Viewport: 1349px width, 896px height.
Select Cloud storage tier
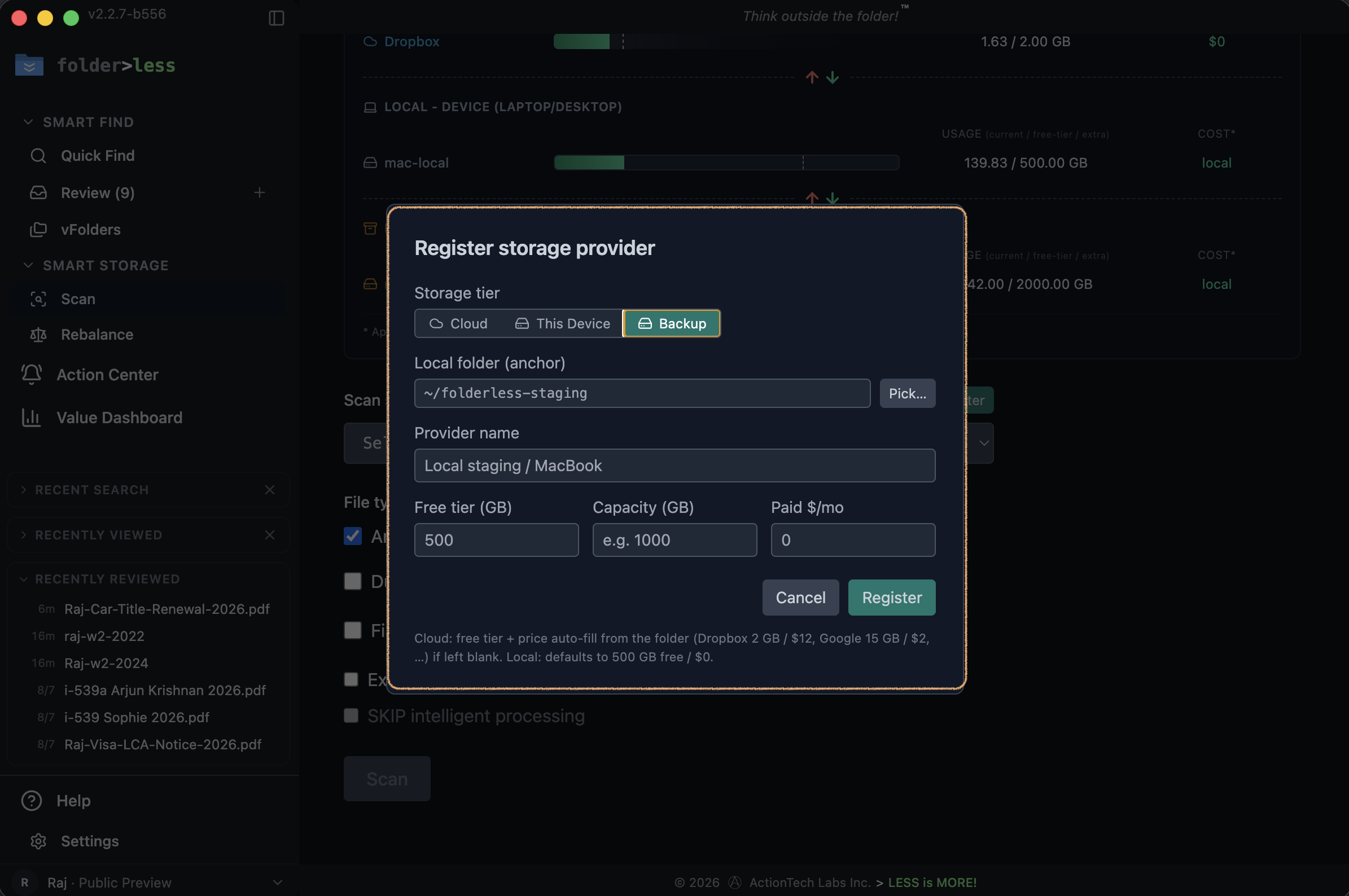pos(458,323)
